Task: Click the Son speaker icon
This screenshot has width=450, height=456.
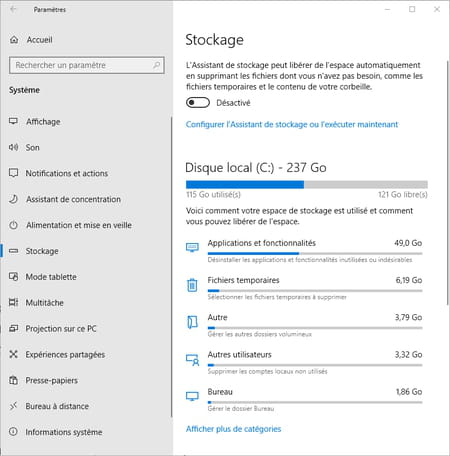Action: 13,147
